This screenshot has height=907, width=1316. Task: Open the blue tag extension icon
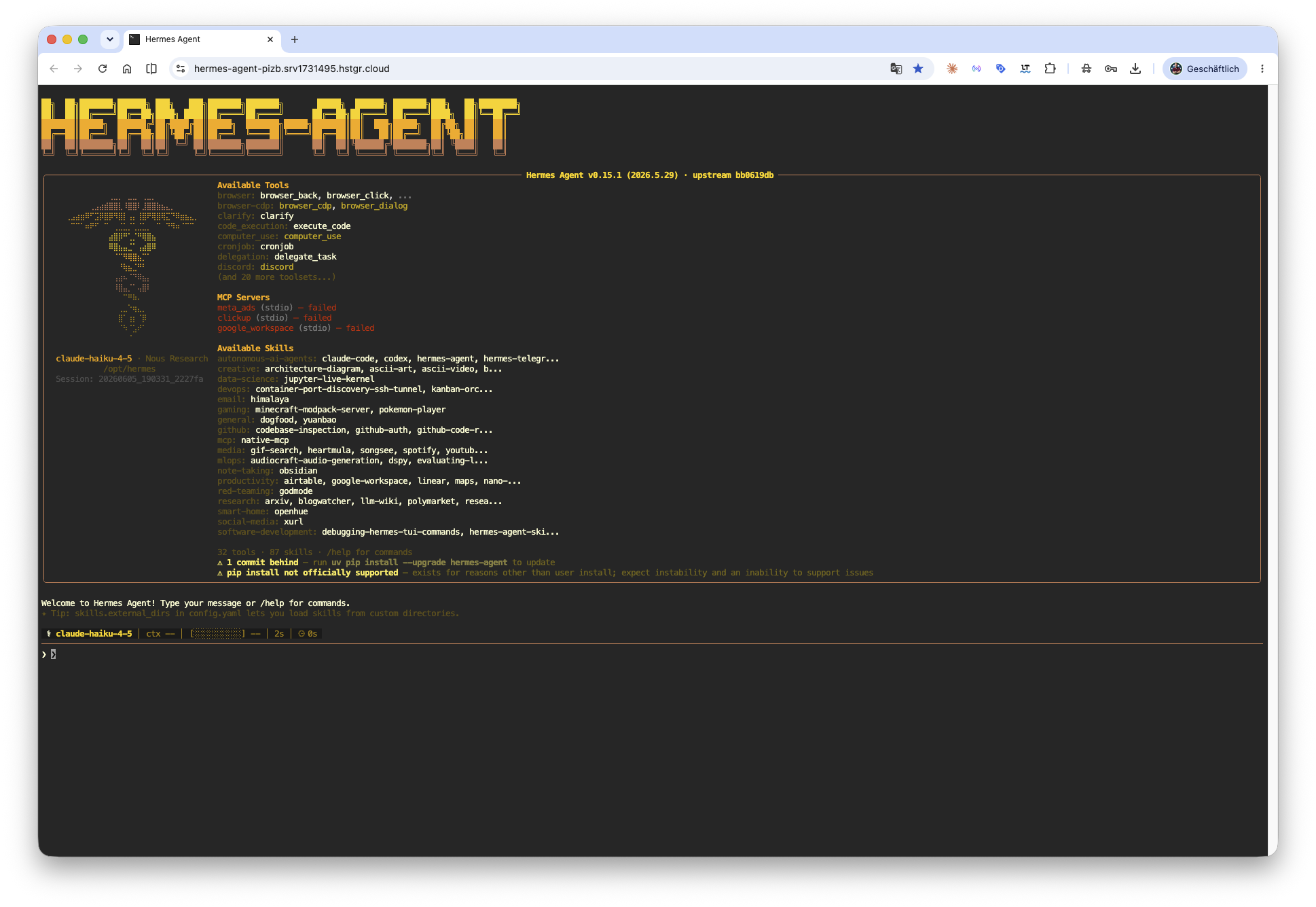[1001, 69]
